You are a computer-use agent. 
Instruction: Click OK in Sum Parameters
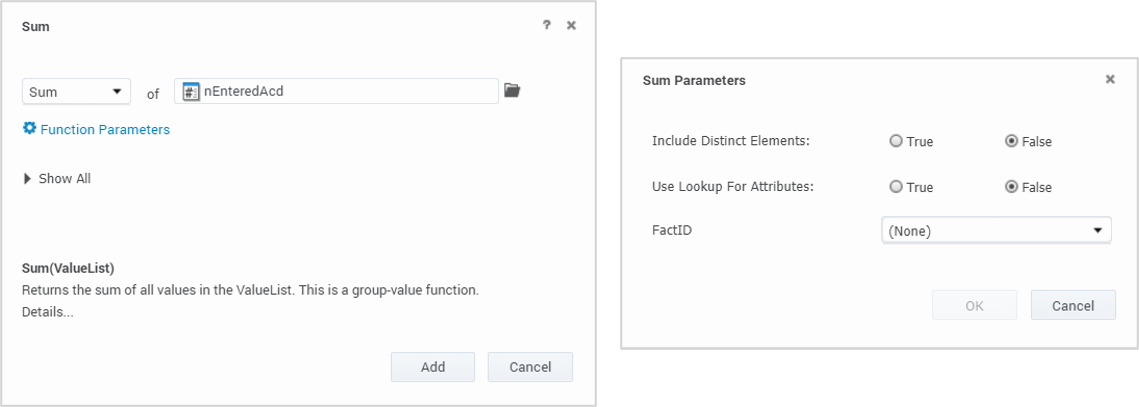[974, 306]
